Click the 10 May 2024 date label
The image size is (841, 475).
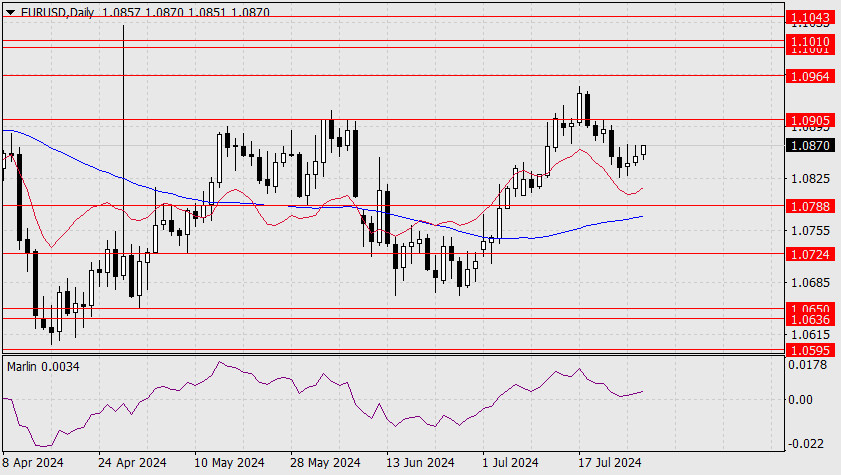tap(229, 462)
